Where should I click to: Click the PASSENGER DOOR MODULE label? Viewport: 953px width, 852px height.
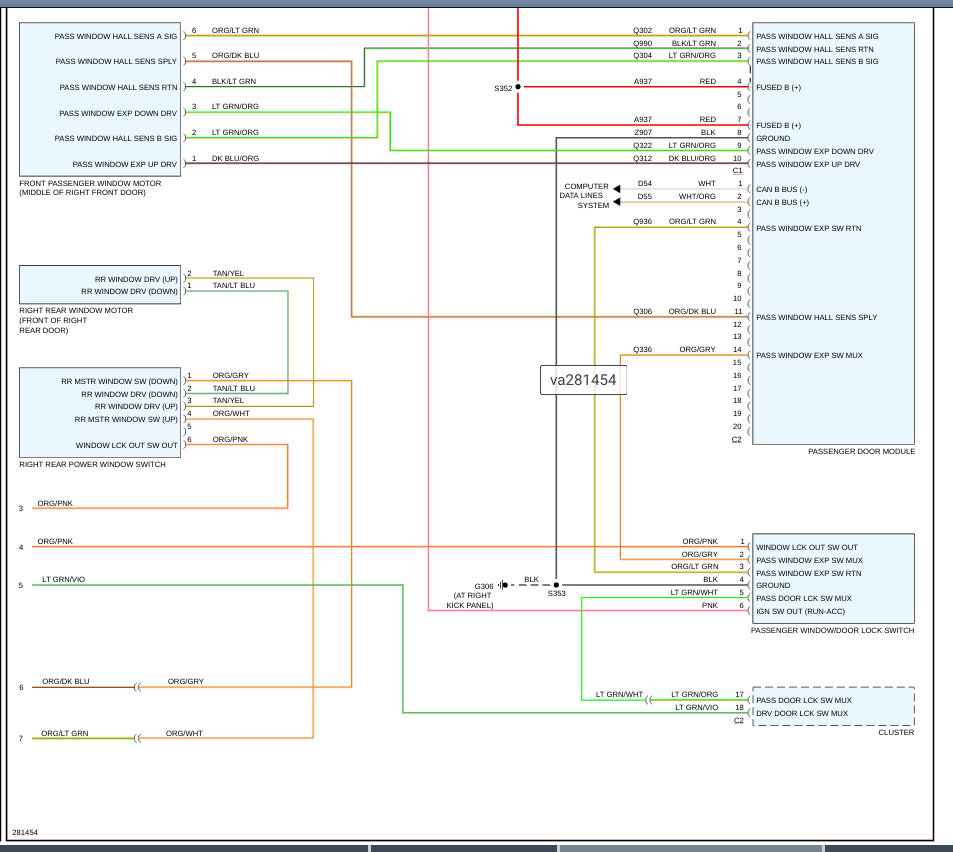861,452
